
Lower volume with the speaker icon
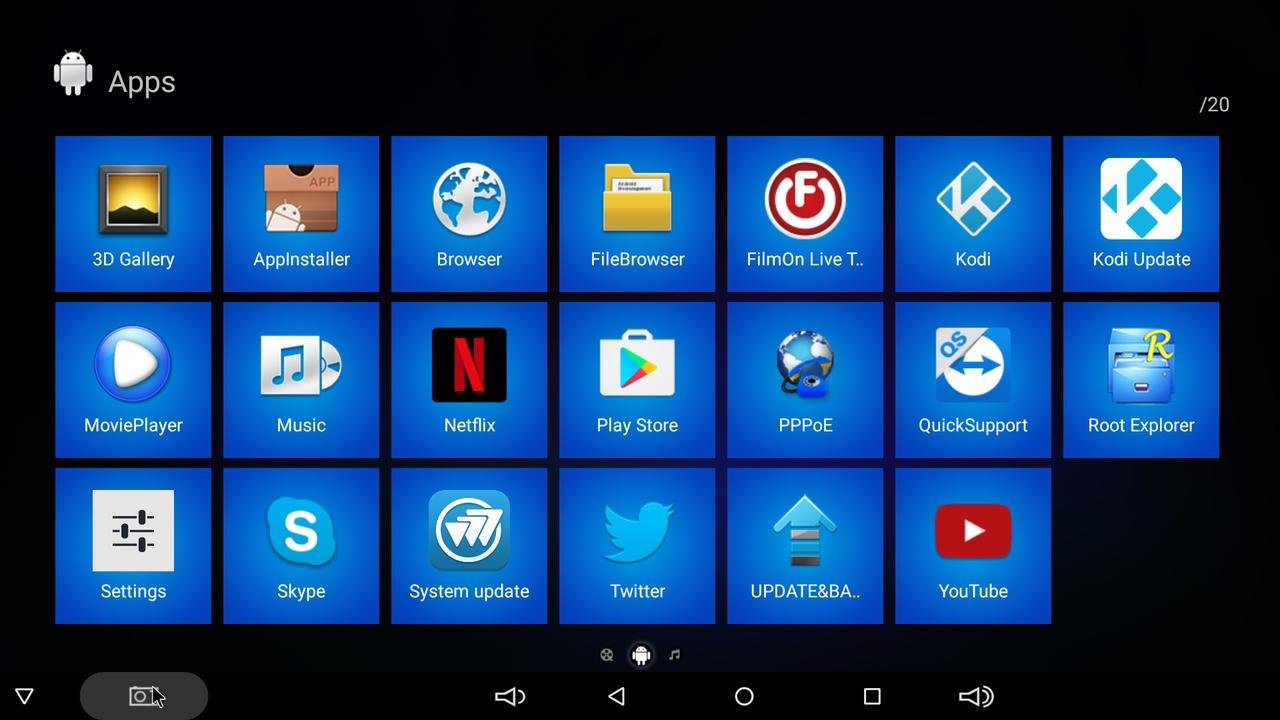coord(510,696)
